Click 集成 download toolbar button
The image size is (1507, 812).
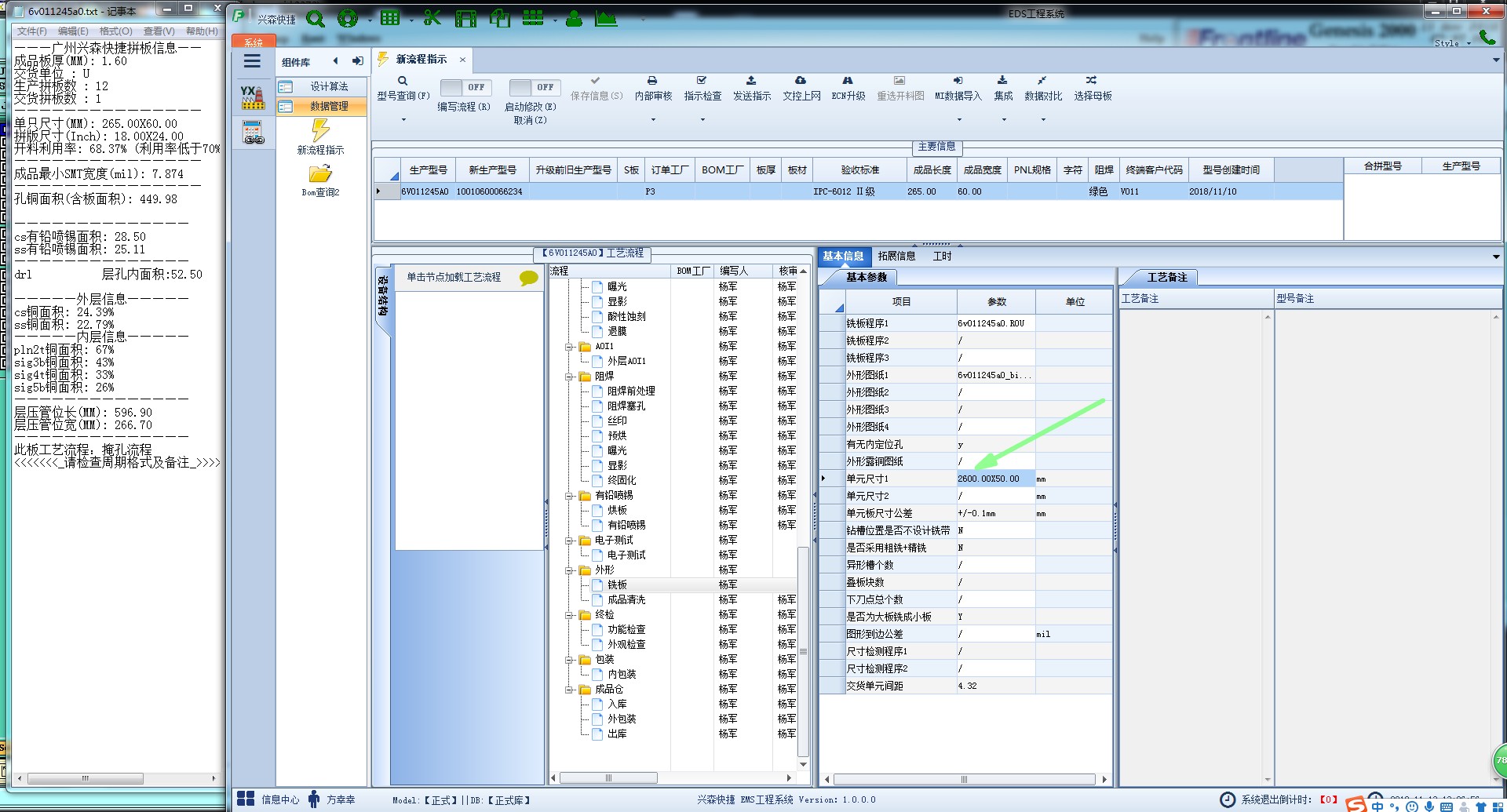tap(1003, 89)
